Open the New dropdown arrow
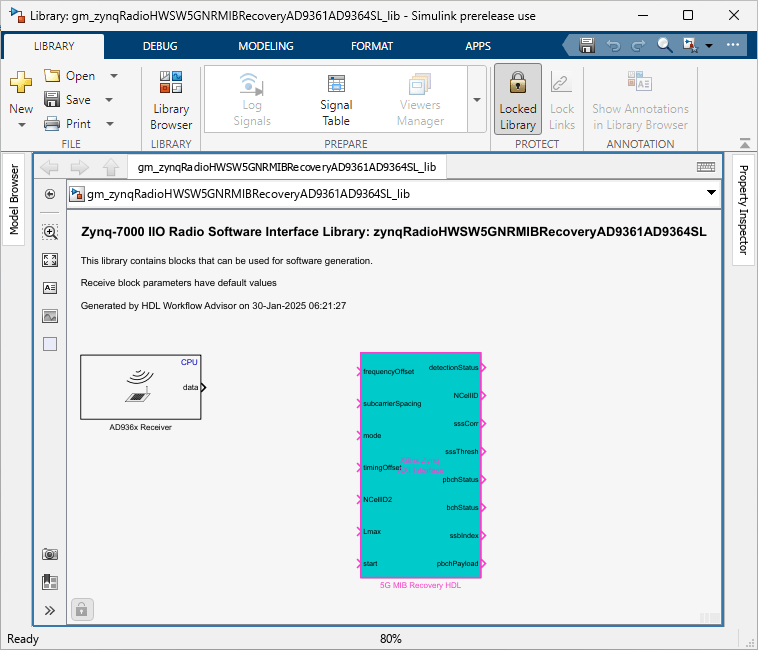The image size is (758, 650). tap(22, 125)
